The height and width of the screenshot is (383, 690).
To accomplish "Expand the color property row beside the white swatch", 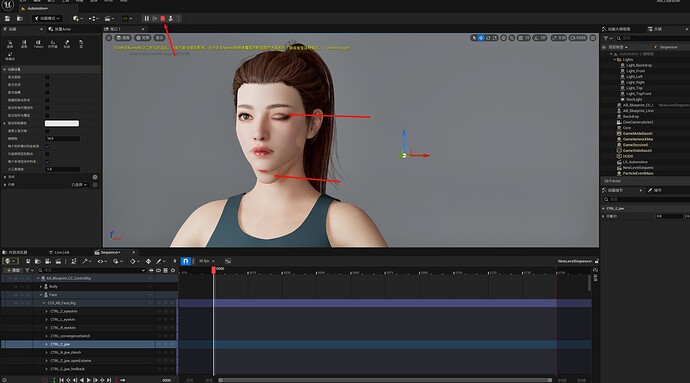I will pyautogui.click(x=5, y=123).
